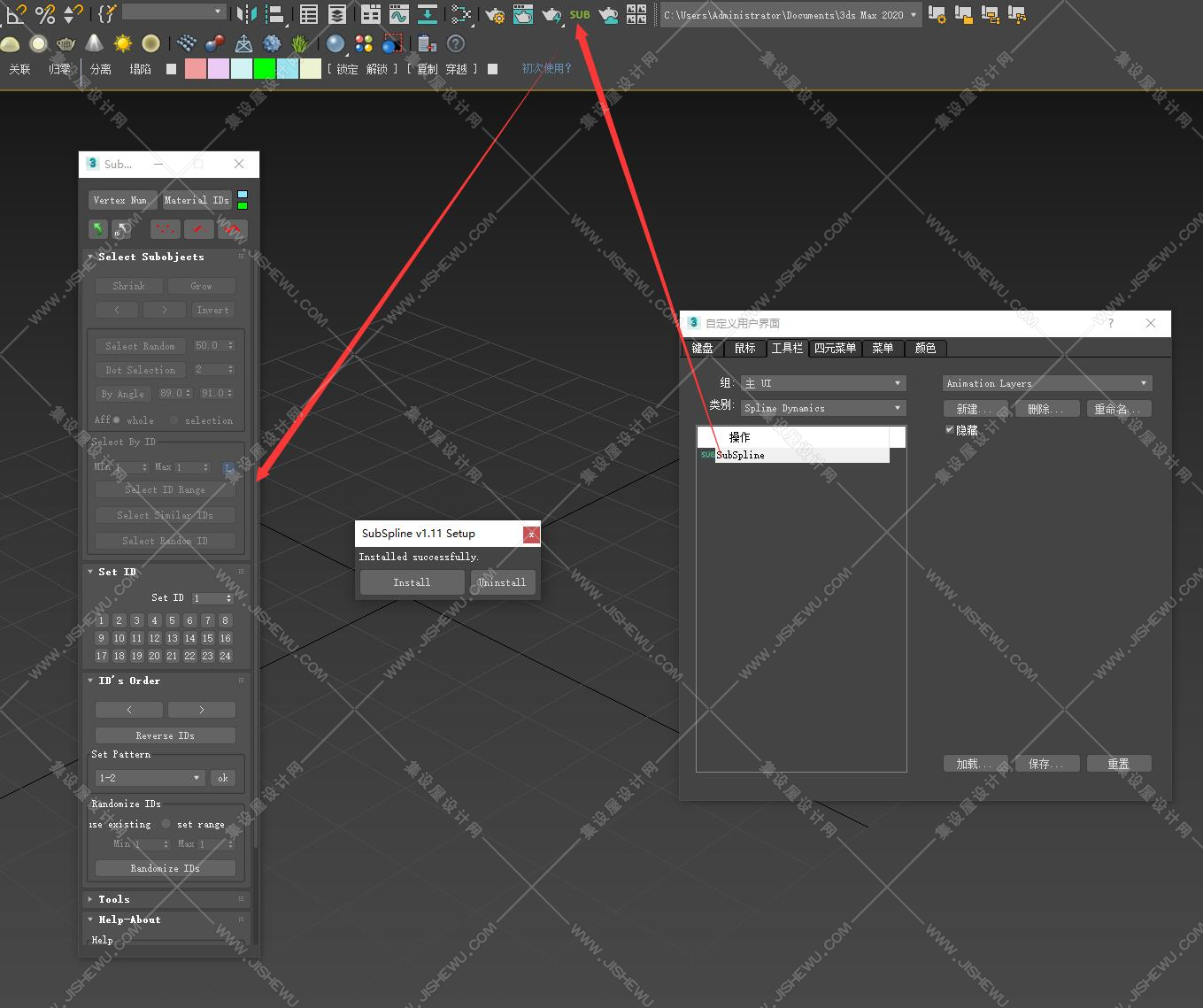Click the Render Production teapot icon
This screenshot has height=1008, width=1203.
(x=551, y=14)
